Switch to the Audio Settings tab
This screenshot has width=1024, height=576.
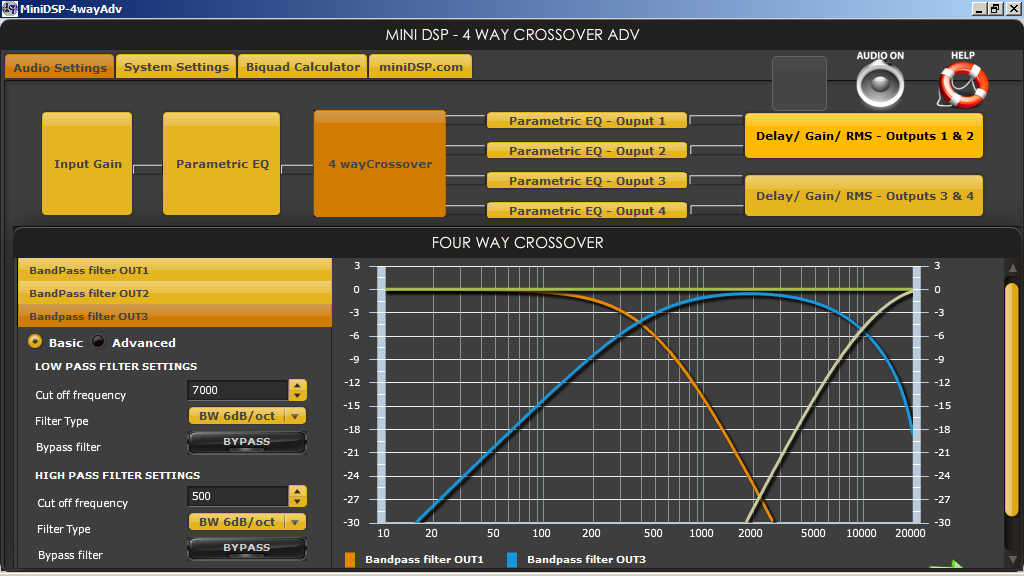[59, 67]
